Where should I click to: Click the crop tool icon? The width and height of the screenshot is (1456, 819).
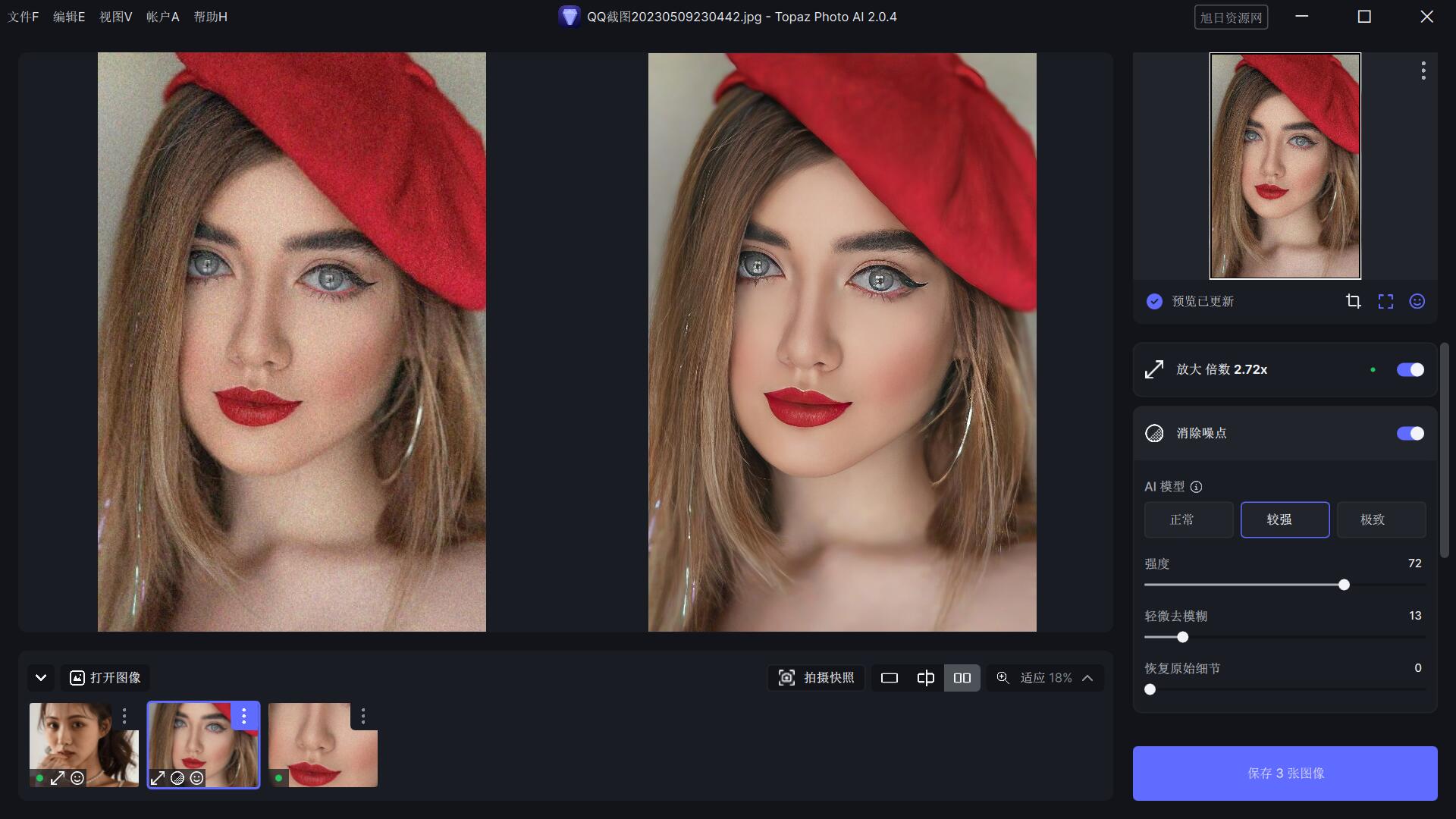[x=1354, y=301]
